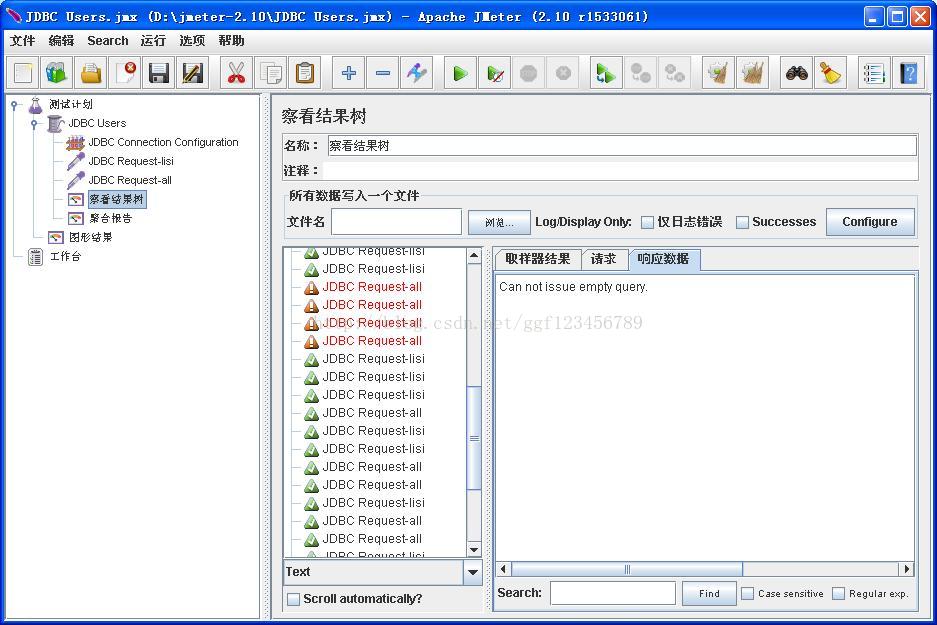The width and height of the screenshot is (937, 625).
Task: Enable the Scroll automatically checkbox
Action: pyautogui.click(x=293, y=599)
